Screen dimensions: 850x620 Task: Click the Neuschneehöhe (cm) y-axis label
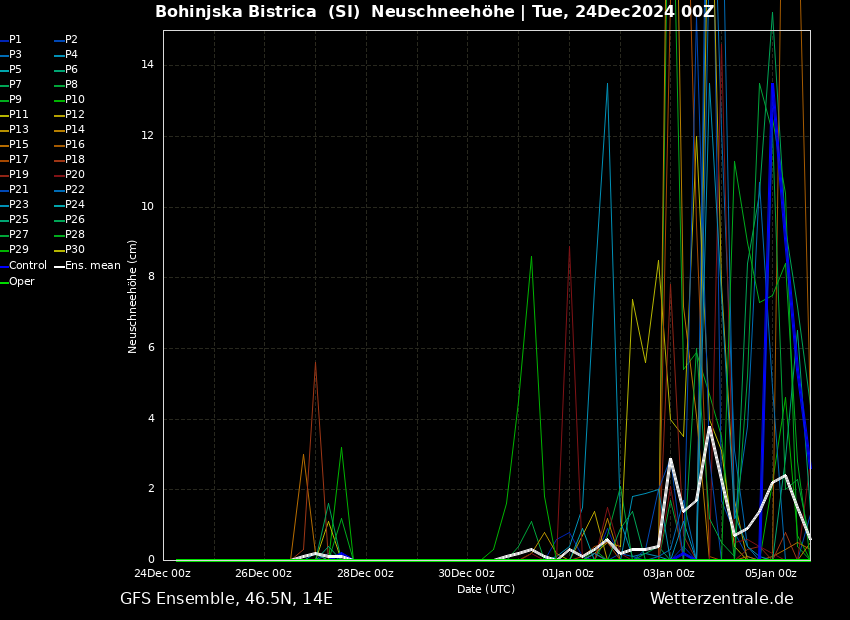click(x=133, y=296)
